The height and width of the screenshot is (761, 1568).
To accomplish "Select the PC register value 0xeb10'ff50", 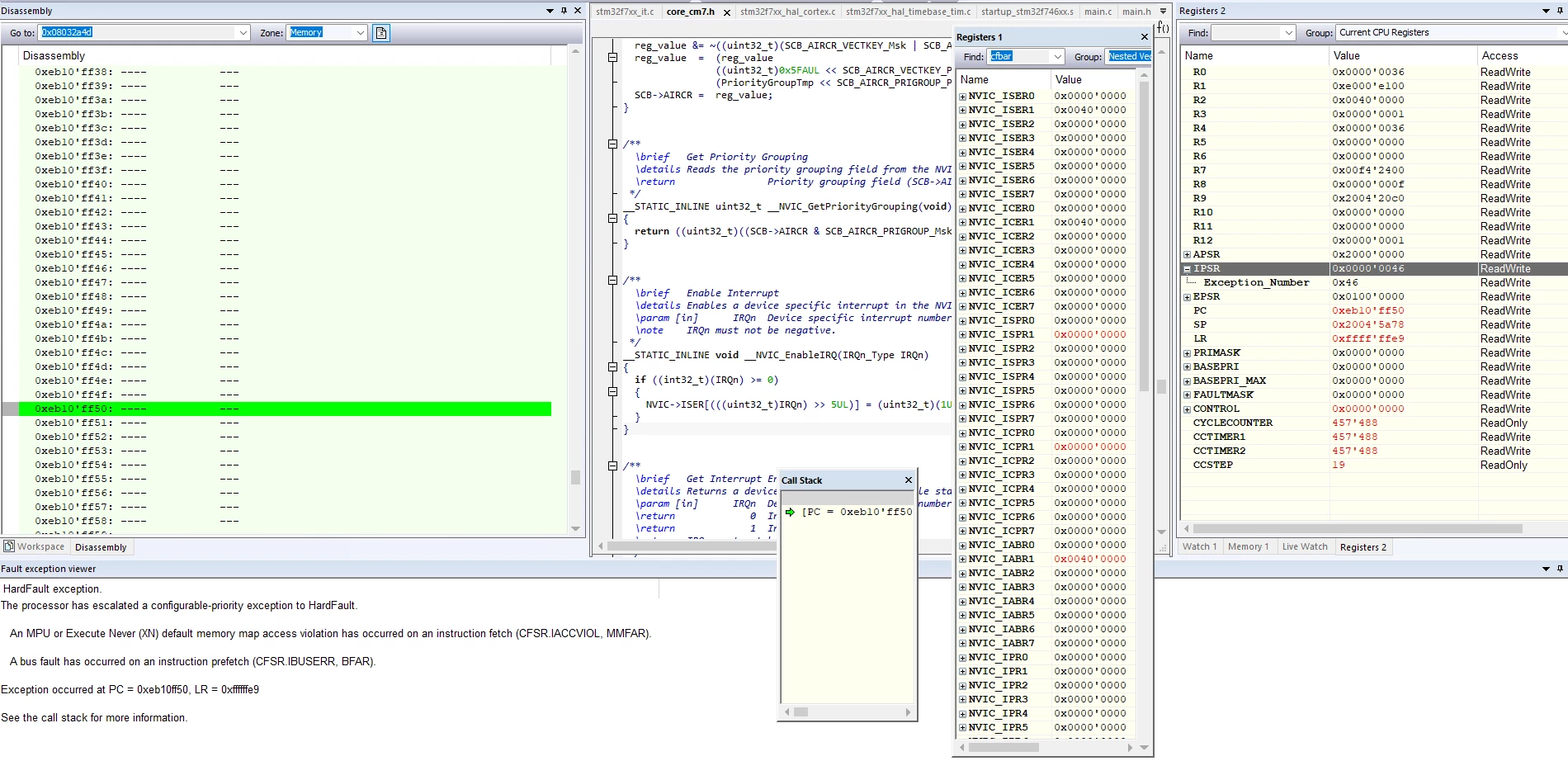I will coord(1368,311).
